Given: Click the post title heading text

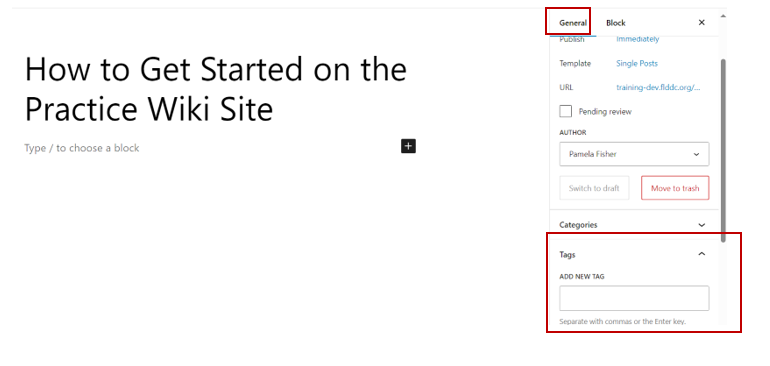Looking at the screenshot, I should coord(216,88).
